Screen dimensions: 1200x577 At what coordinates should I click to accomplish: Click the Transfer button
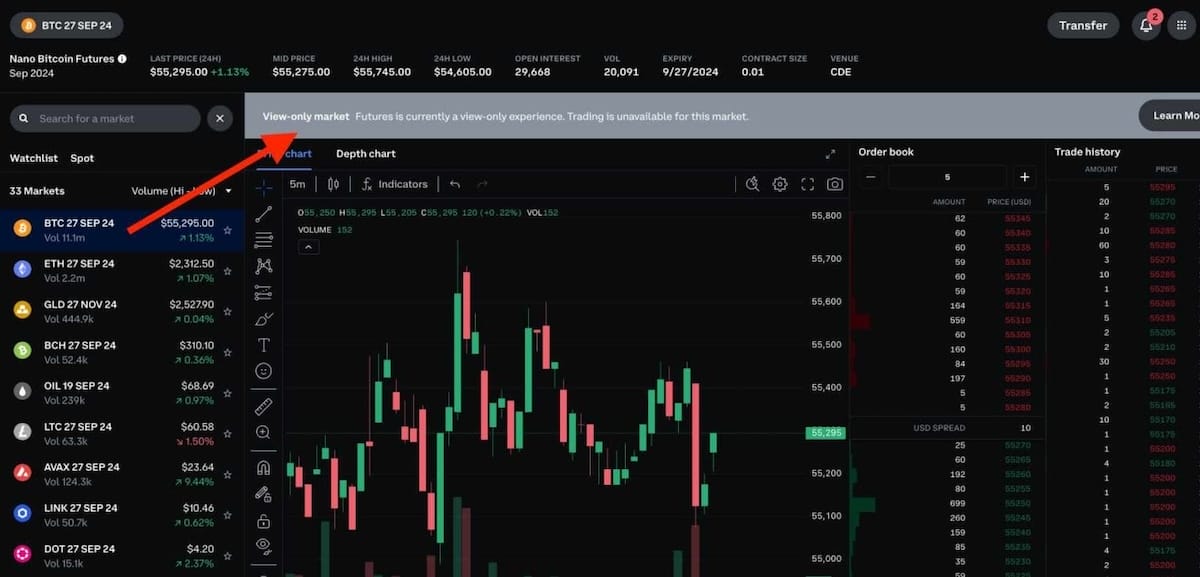(1082, 25)
